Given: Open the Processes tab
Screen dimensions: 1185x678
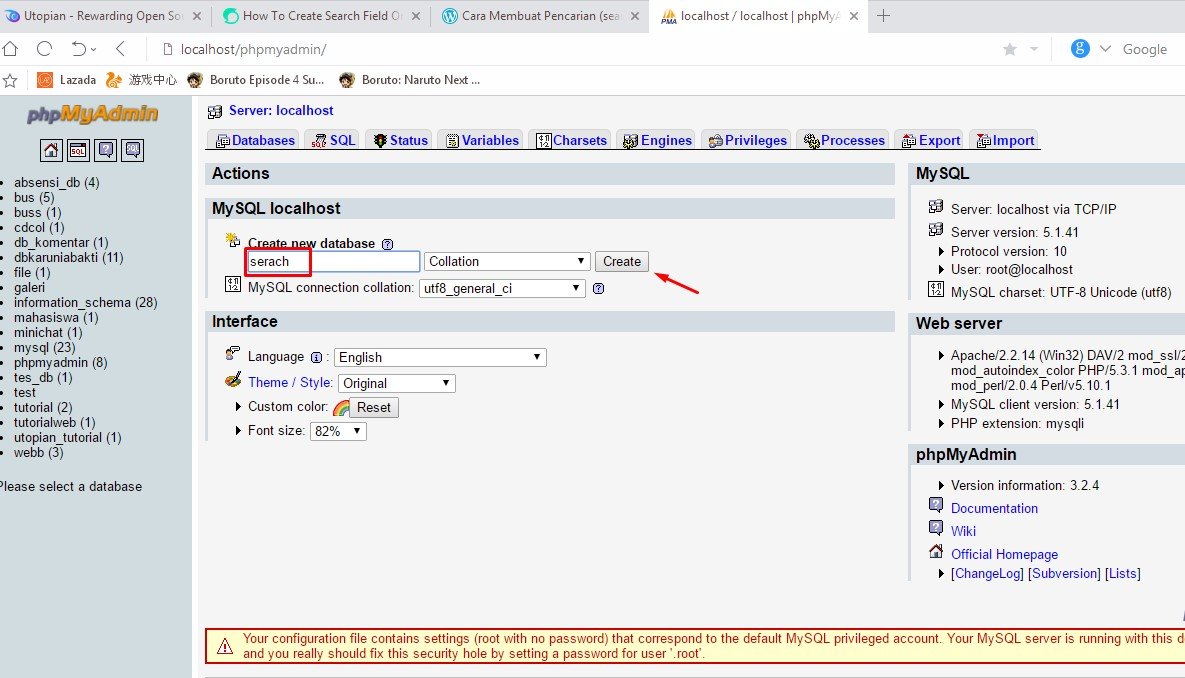Looking at the screenshot, I should pos(843,141).
